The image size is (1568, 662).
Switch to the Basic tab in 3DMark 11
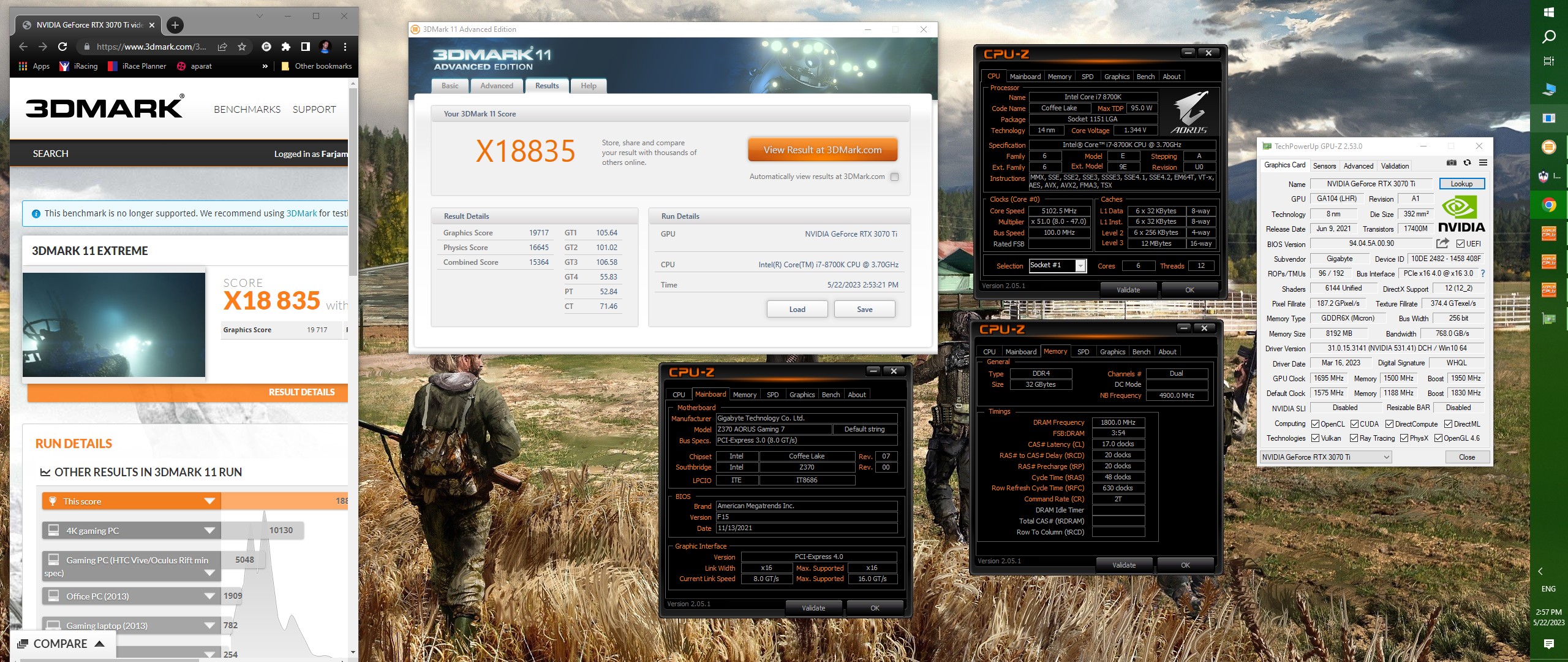click(450, 86)
